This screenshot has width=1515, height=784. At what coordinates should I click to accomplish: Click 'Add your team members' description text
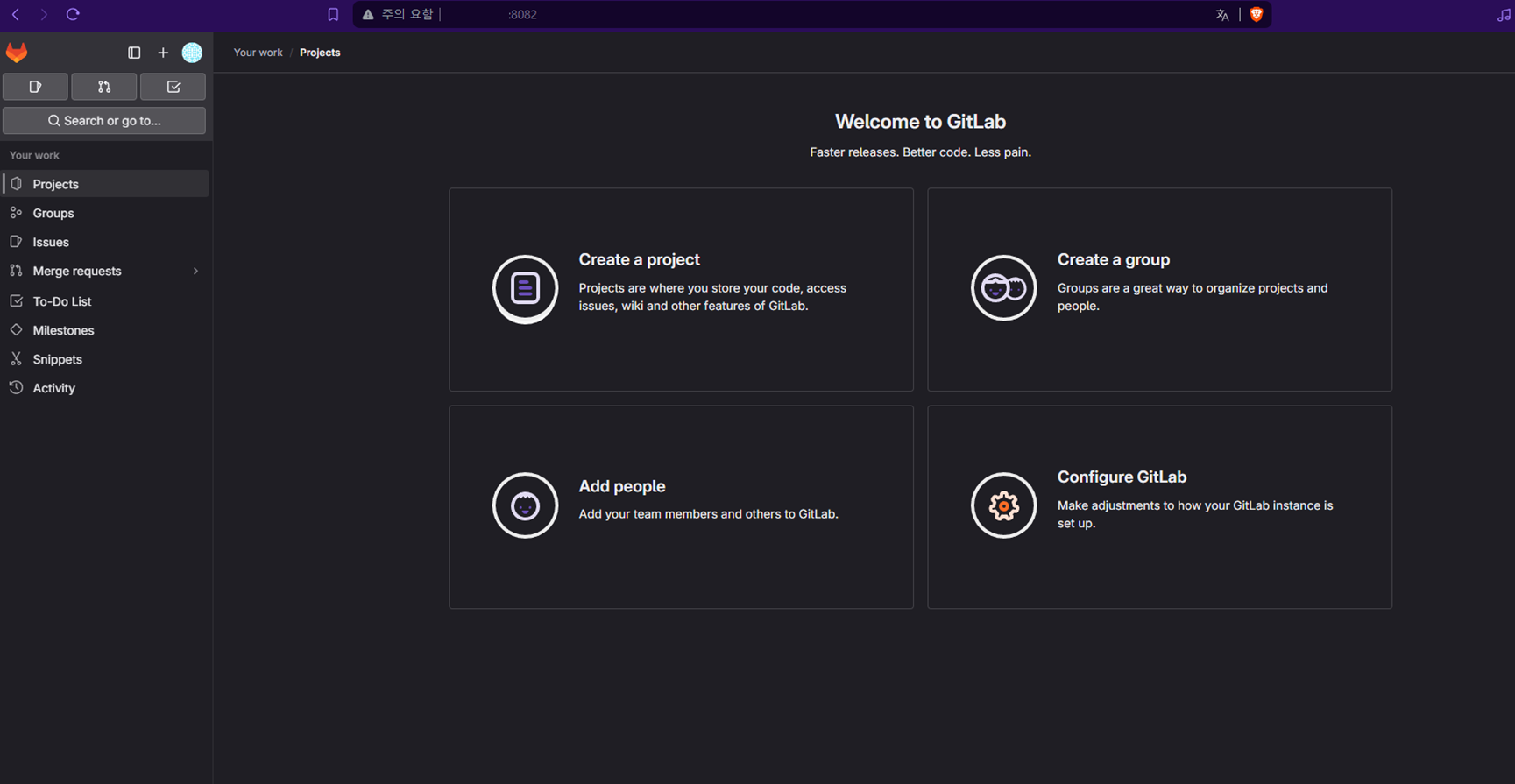click(708, 514)
